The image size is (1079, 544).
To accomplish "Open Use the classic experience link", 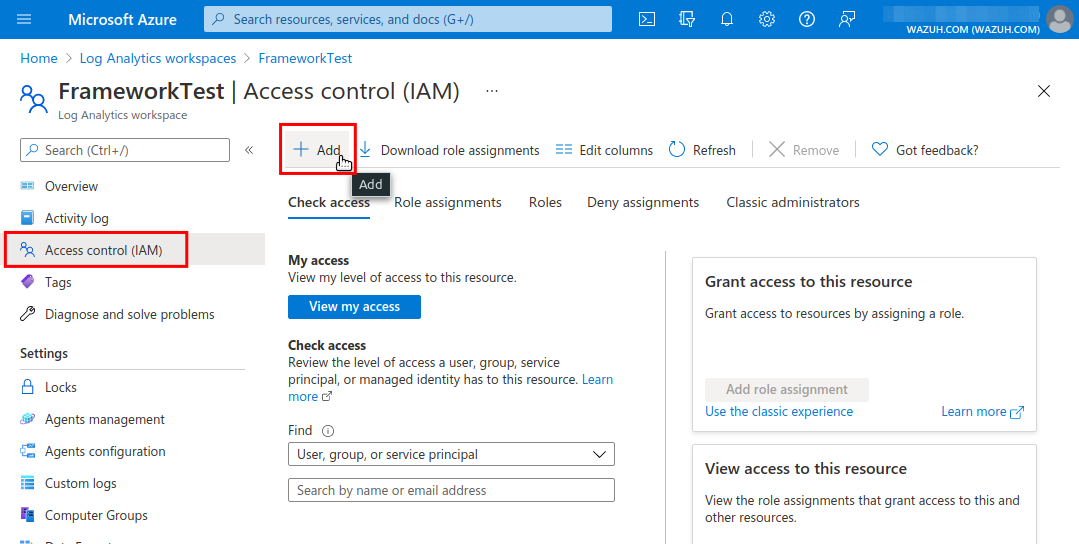I will [x=779, y=411].
